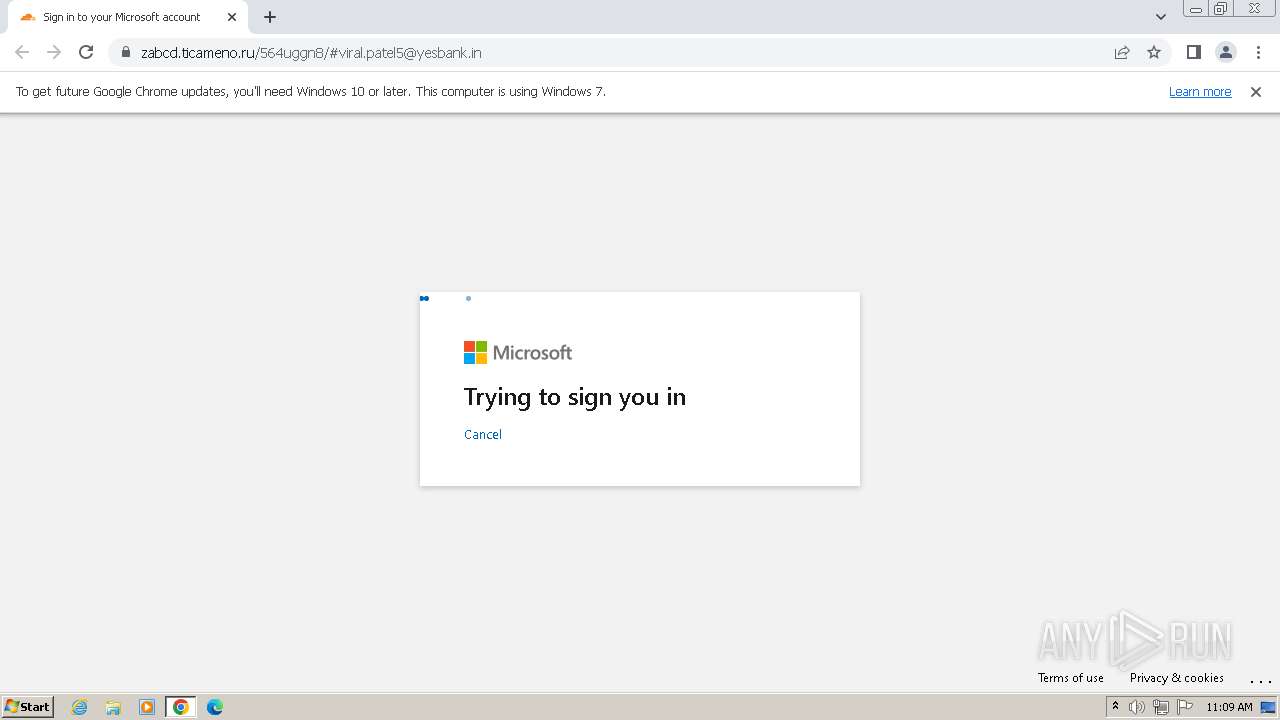Click the 11:09 AM clock
The height and width of the screenshot is (720, 1280).
pyautogui.click(x=1229, y=707)
